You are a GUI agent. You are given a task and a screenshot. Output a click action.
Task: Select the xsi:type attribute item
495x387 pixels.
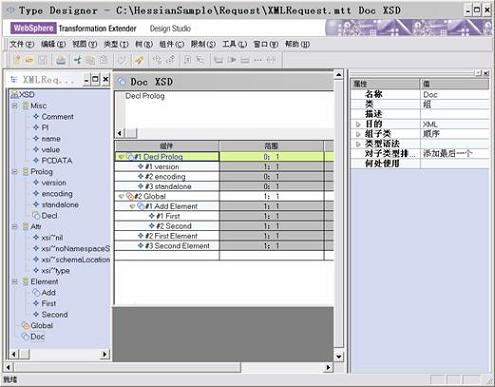56,271
